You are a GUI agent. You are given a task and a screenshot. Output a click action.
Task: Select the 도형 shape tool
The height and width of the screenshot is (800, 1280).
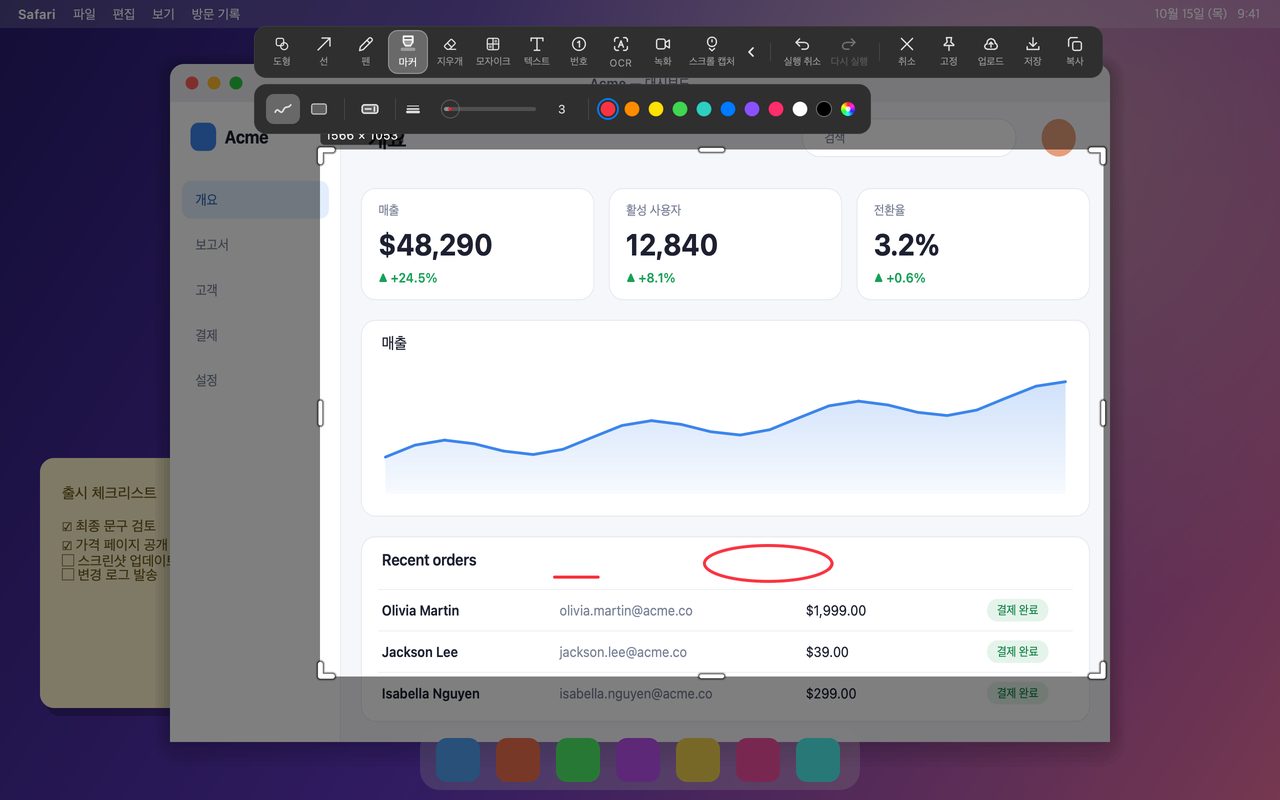(282, 52)
